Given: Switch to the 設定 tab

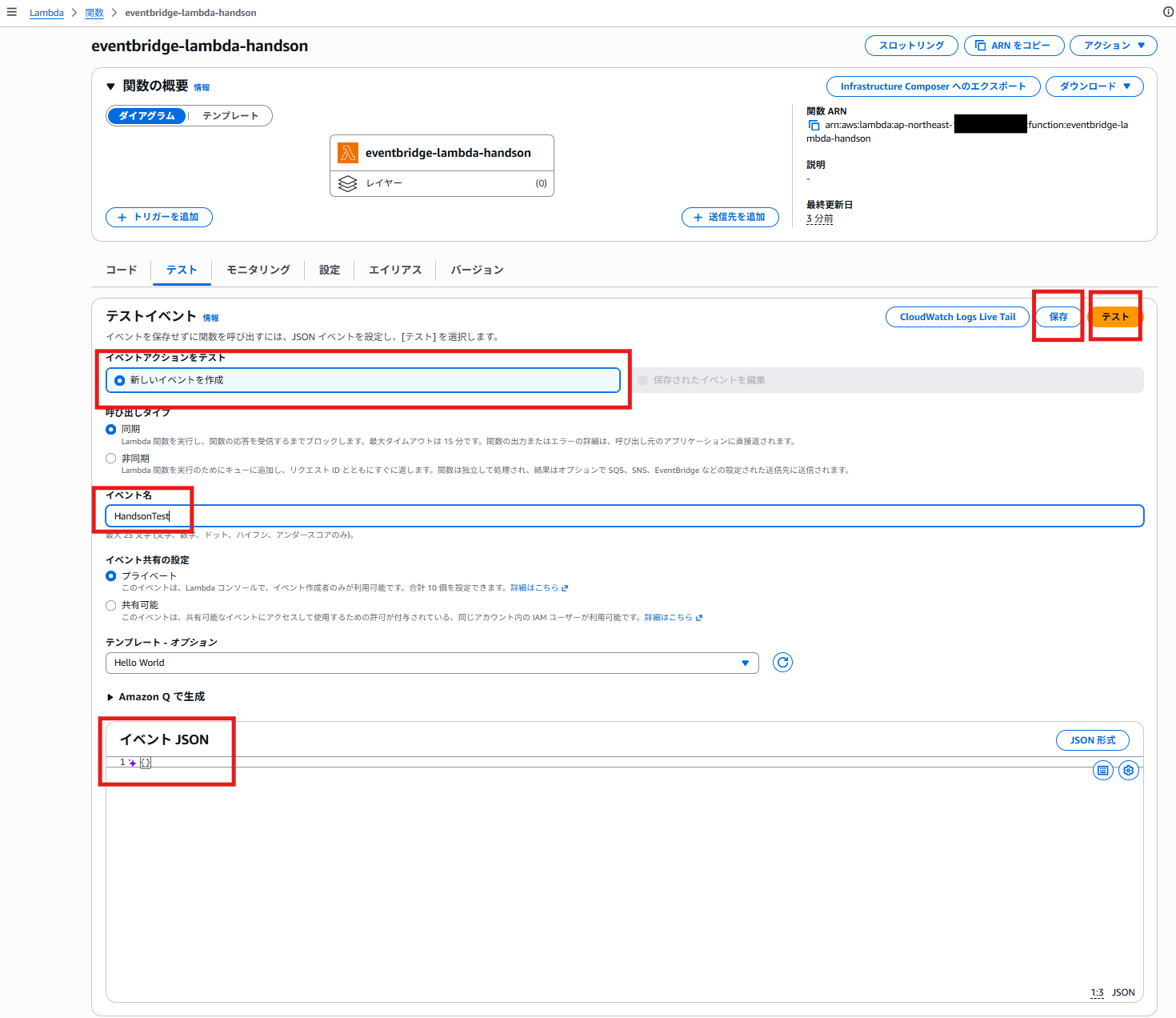Looking at the screenshot, I should click(x=330, y=270).
